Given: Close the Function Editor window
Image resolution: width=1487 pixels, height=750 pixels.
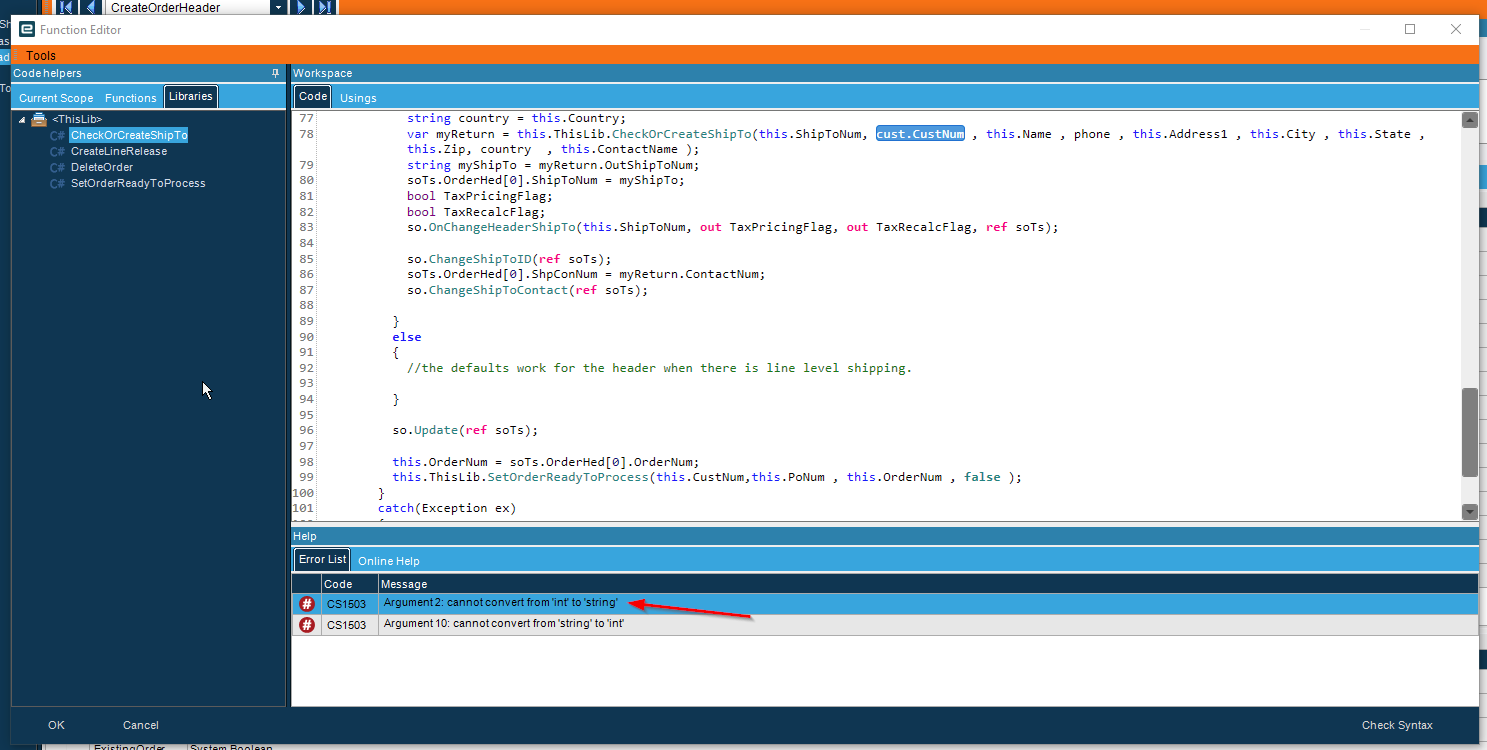Looking at the screenshot, I should tap(1456, 29).
